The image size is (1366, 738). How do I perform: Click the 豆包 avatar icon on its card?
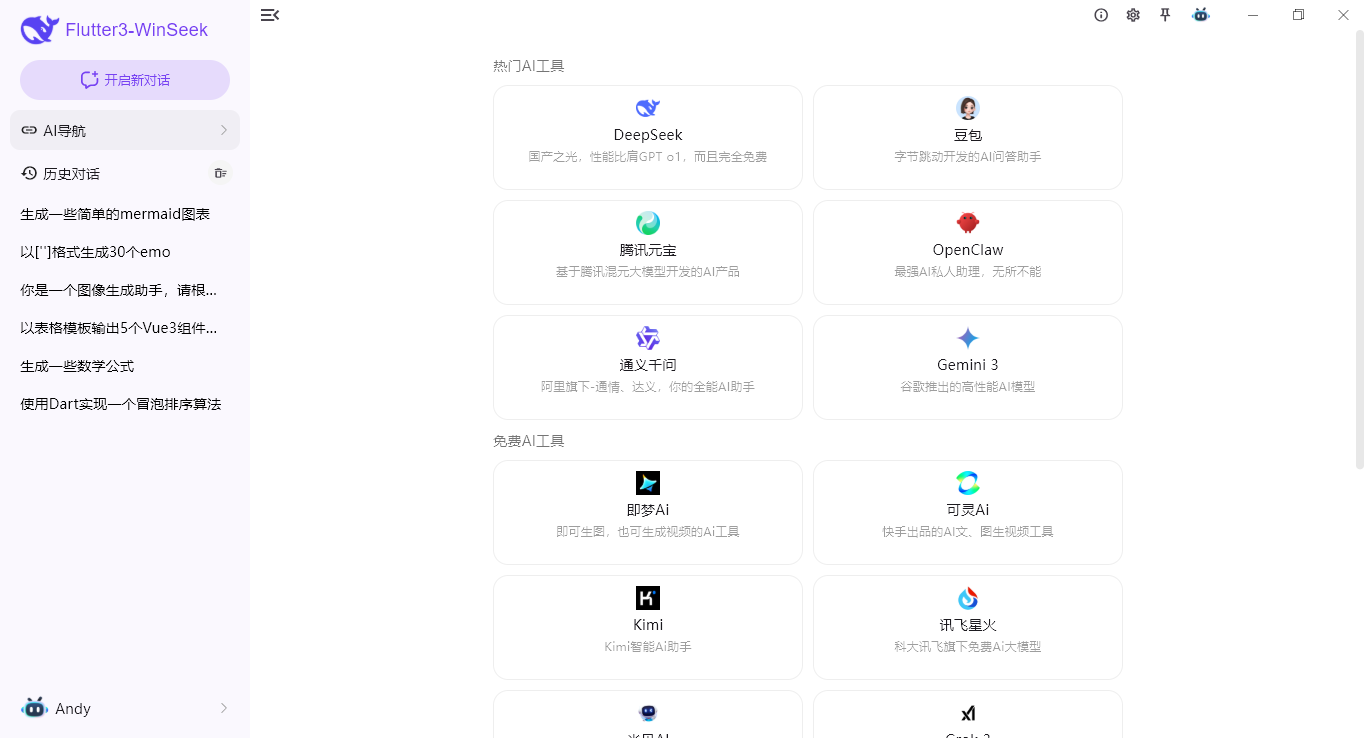coord(967,108)
